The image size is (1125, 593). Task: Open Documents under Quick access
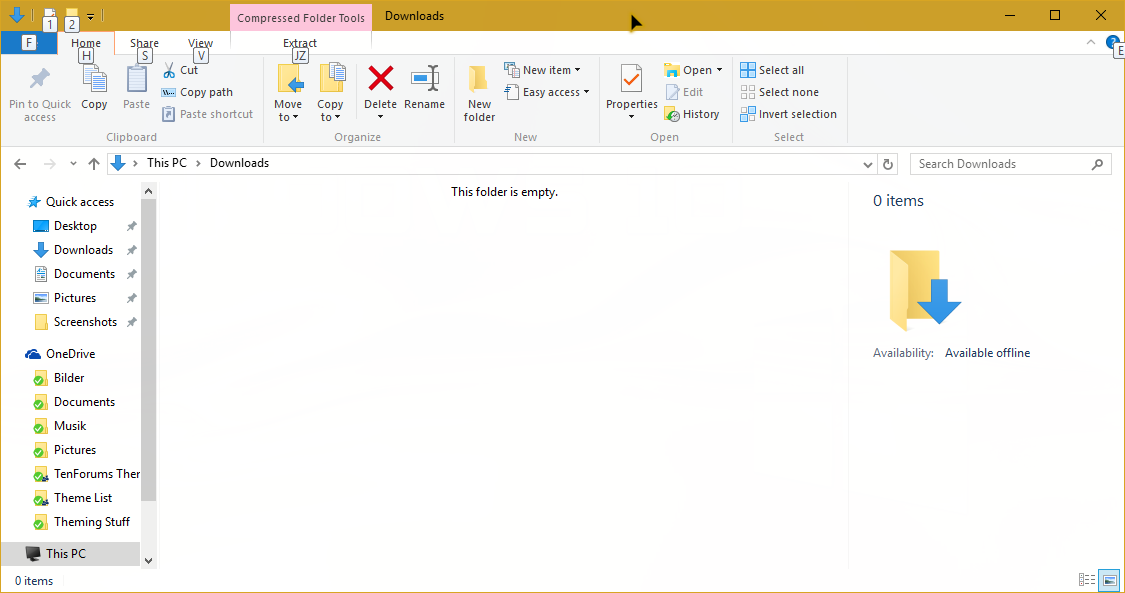[x=84, y=274]
